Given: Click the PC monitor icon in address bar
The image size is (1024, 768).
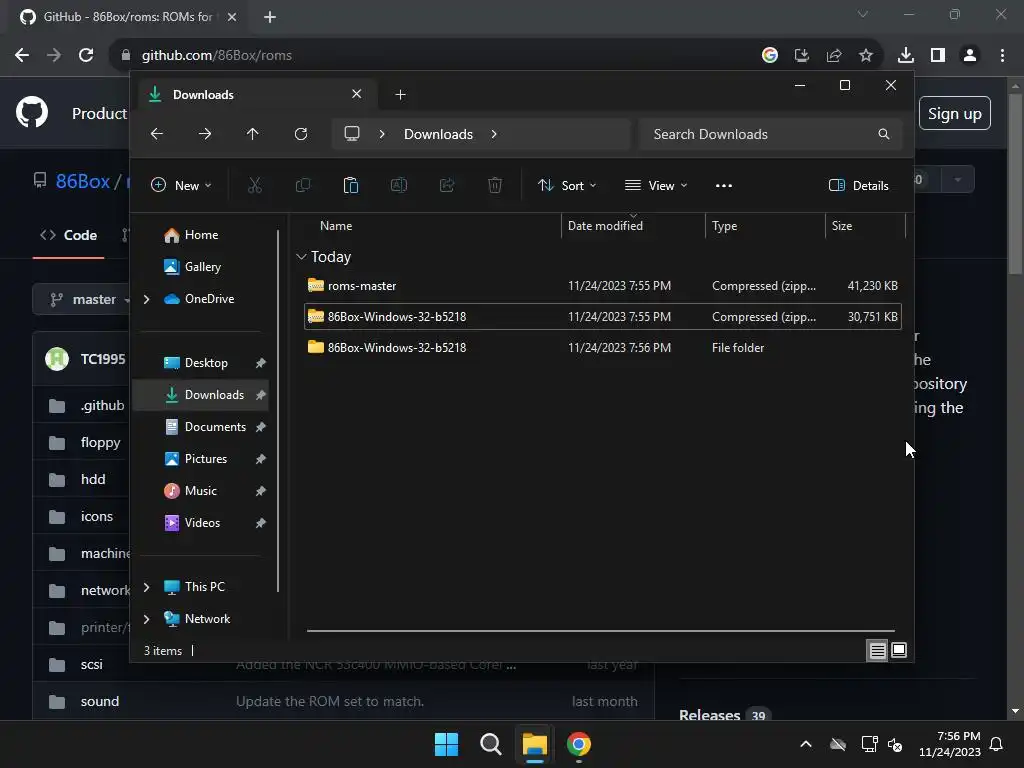Looking at the screenshot, I should [x=352, y=134].
